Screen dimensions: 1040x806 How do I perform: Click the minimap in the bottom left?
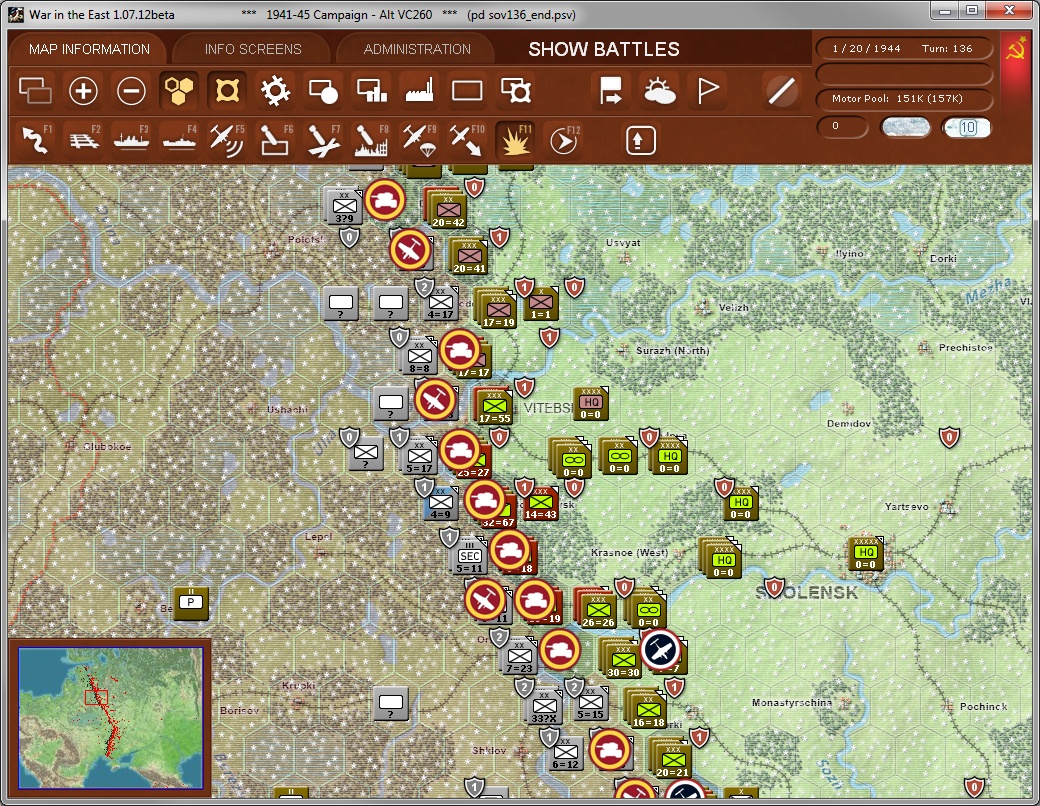coord(110,717)
